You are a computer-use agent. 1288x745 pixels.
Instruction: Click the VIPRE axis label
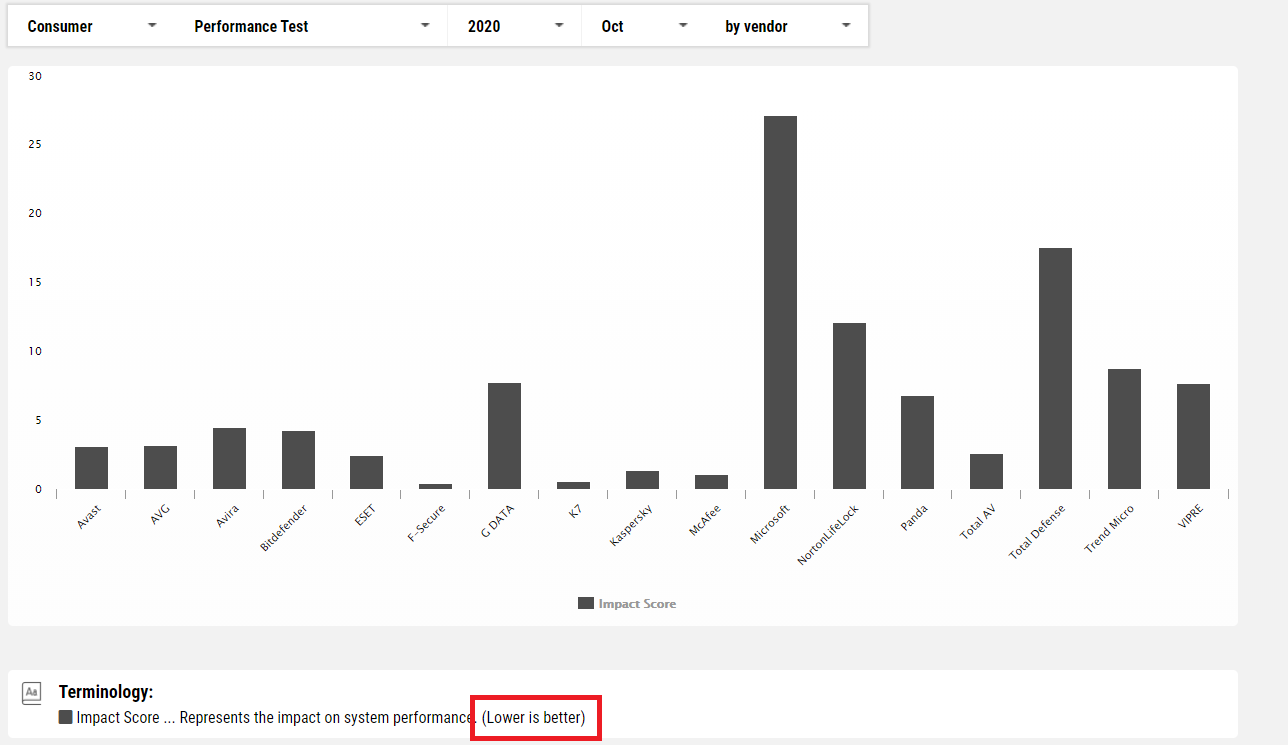tap(1190, 517)
